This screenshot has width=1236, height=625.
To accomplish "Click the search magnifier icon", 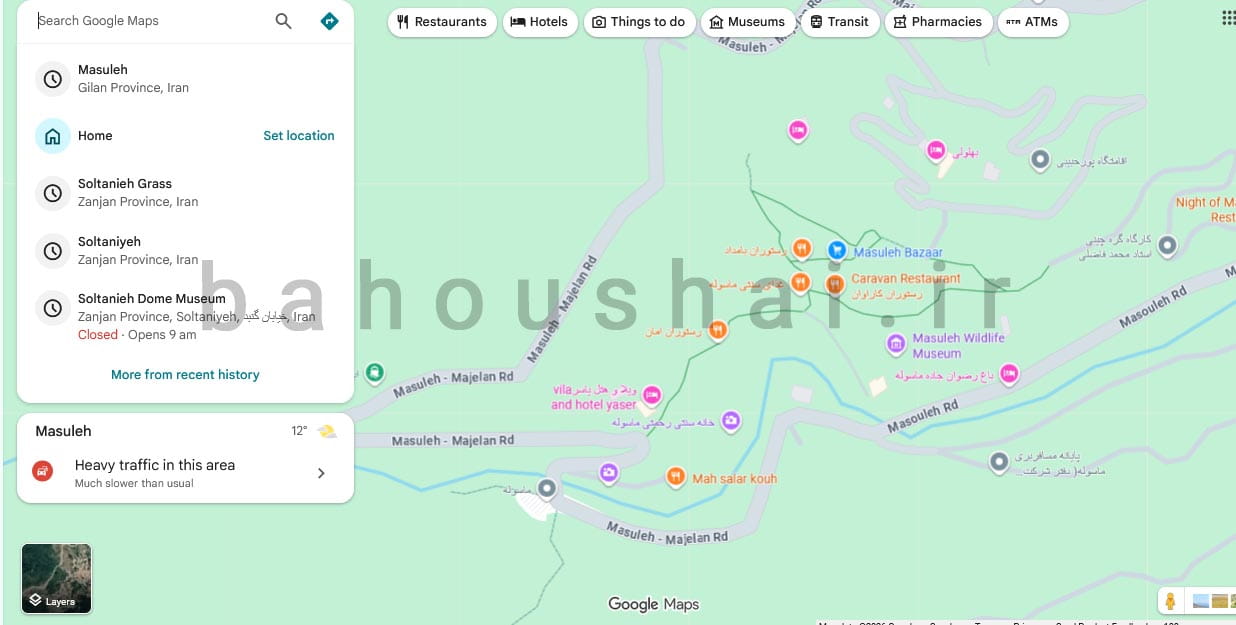I will point(284,21).
